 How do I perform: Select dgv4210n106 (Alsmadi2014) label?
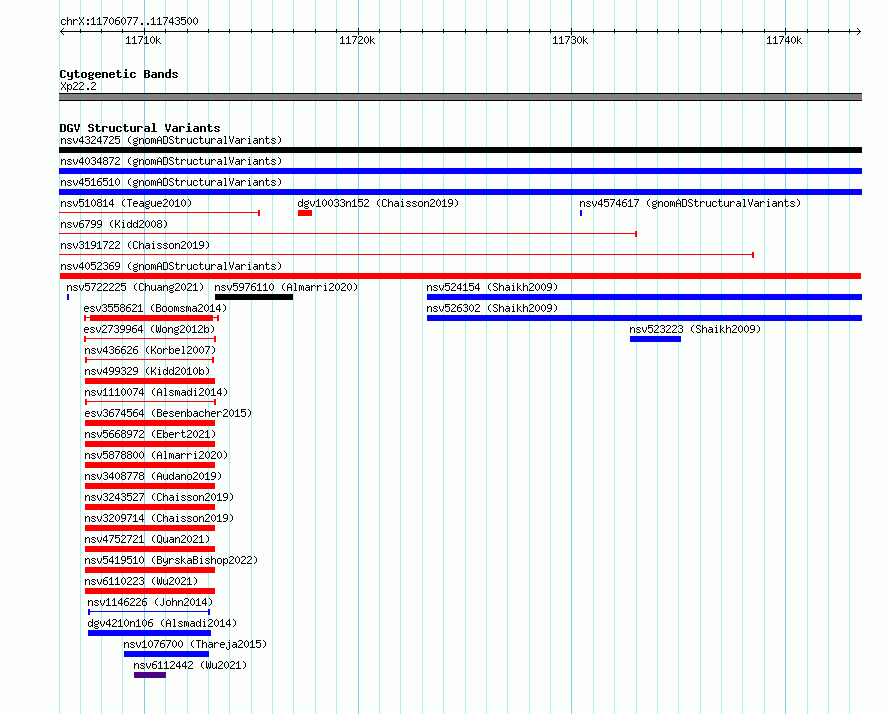(162, 623)
